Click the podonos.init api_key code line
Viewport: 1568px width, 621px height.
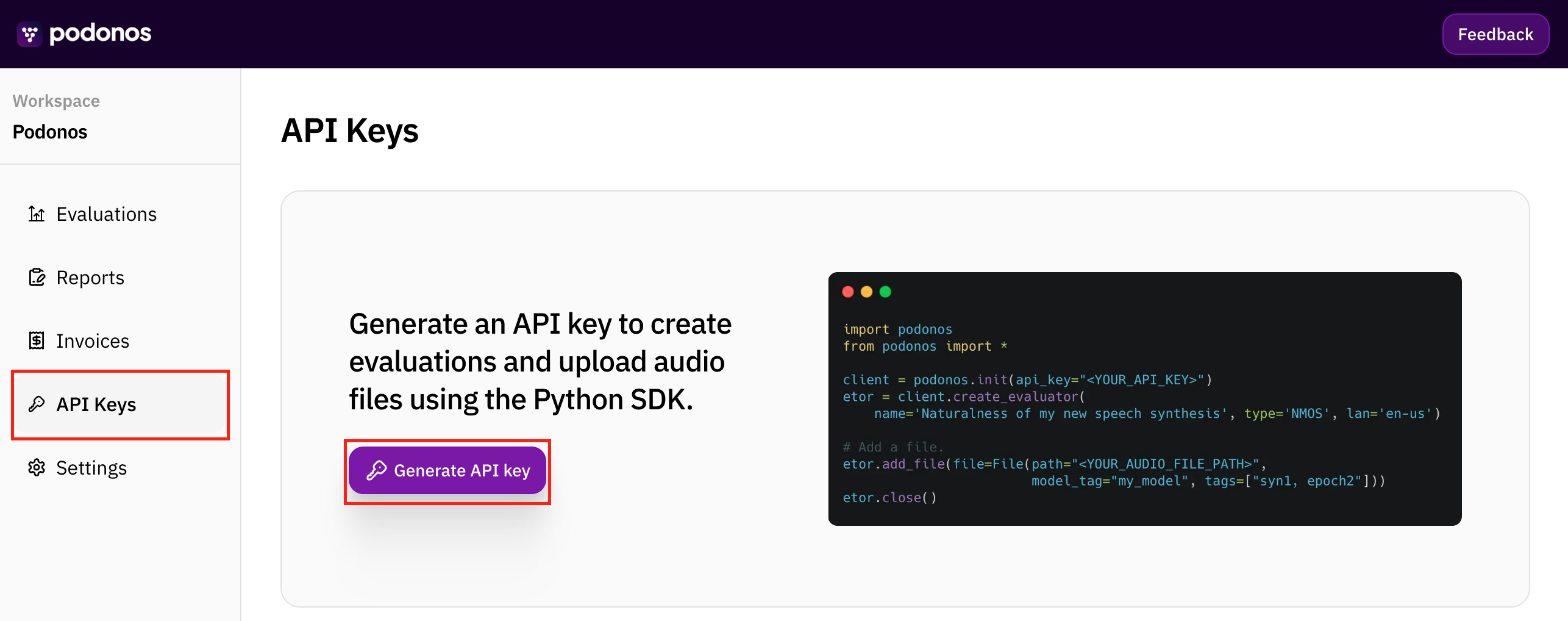[x=1027, y=380]
